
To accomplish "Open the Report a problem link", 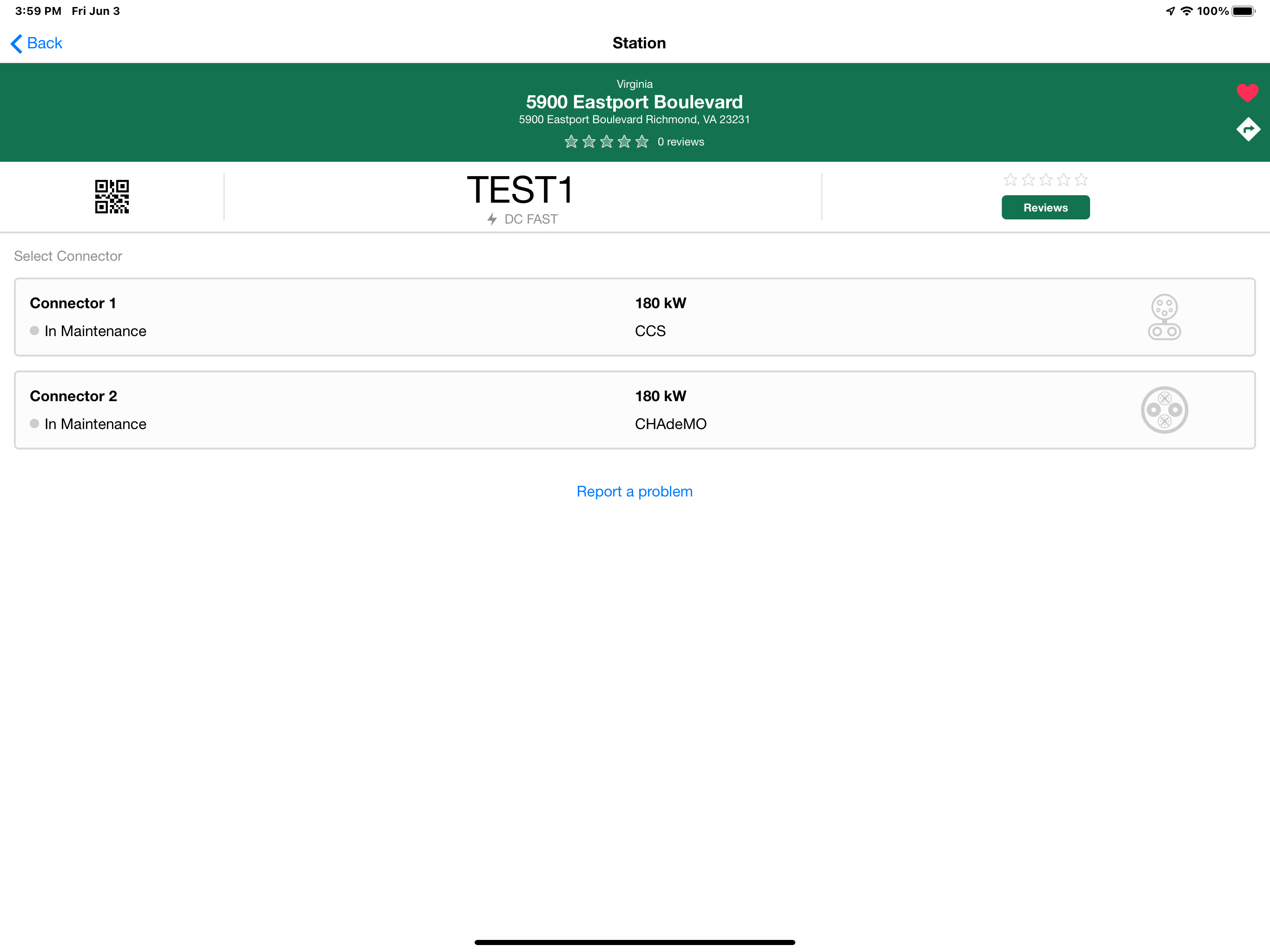I will click(x=635, y=491).
